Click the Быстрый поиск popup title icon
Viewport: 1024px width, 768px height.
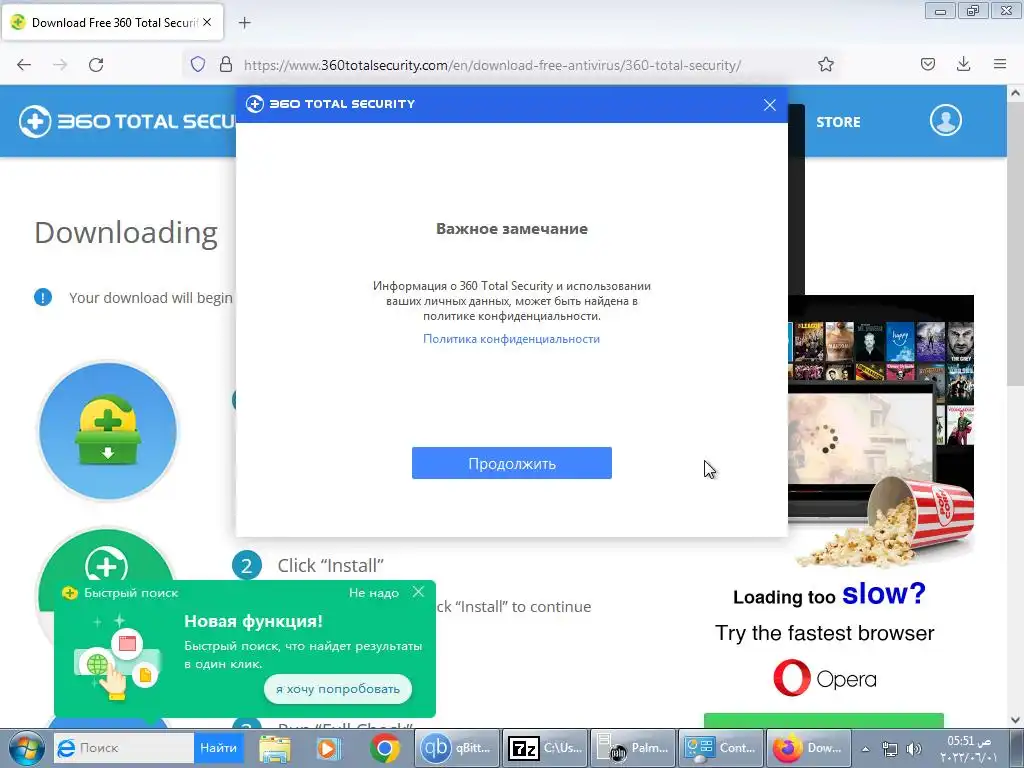69,593
